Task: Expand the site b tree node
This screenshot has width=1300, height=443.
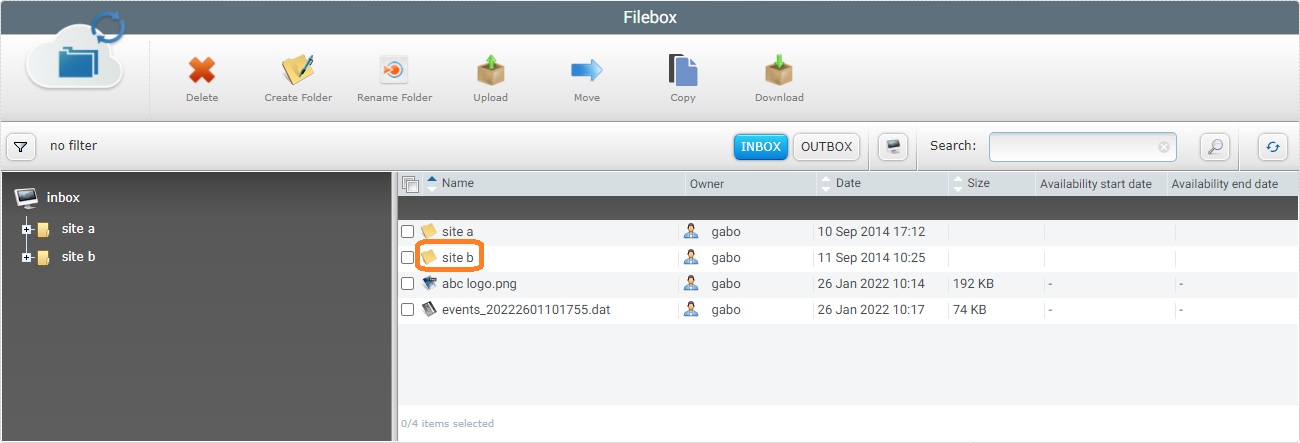Action: (27, 258)
